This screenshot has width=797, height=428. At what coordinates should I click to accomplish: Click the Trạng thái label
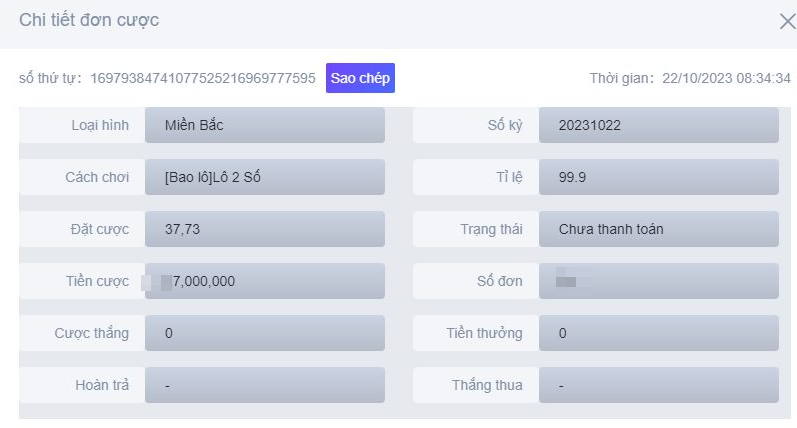[x=491, y=229]
